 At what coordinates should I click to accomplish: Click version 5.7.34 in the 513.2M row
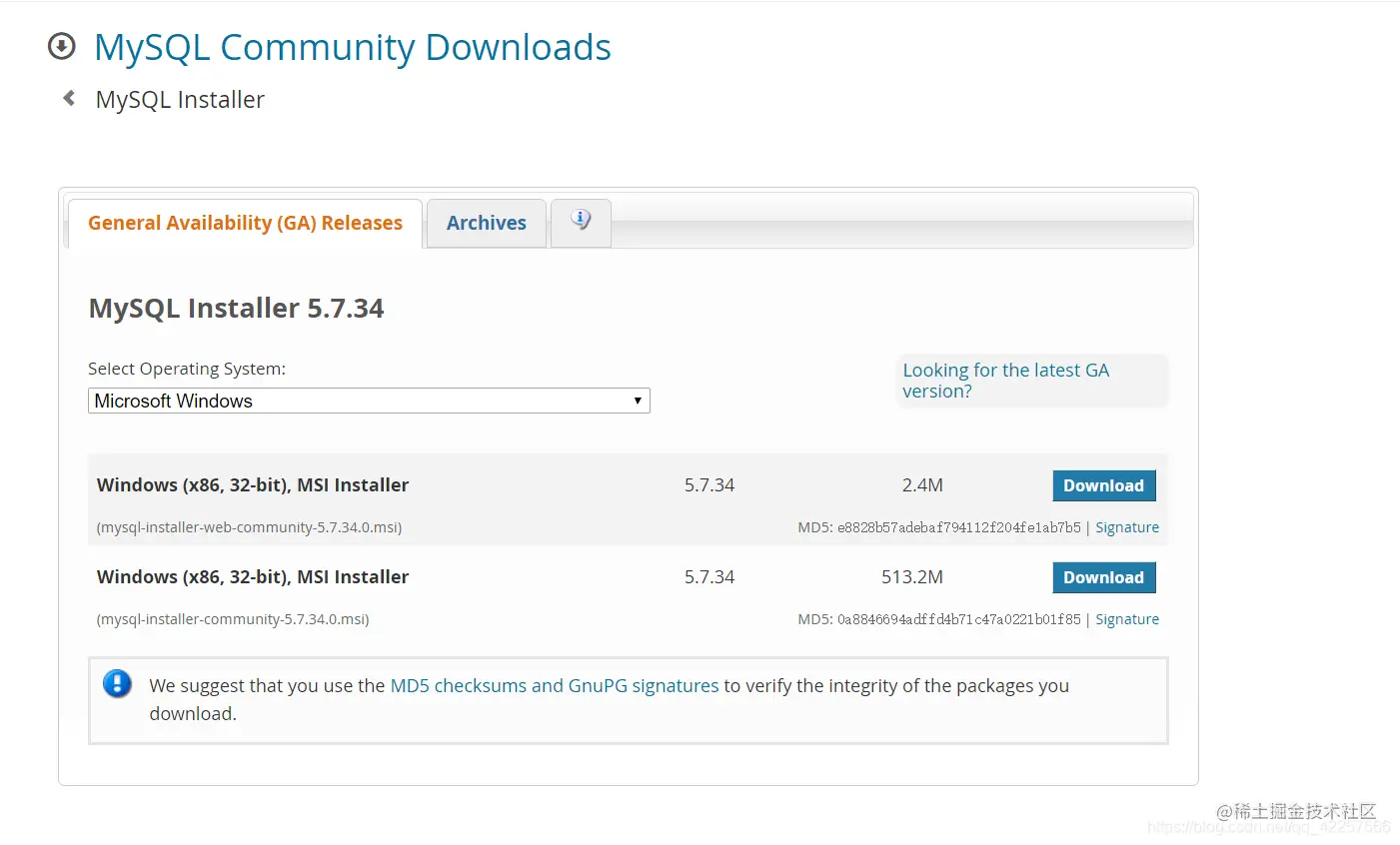point(709,577)
